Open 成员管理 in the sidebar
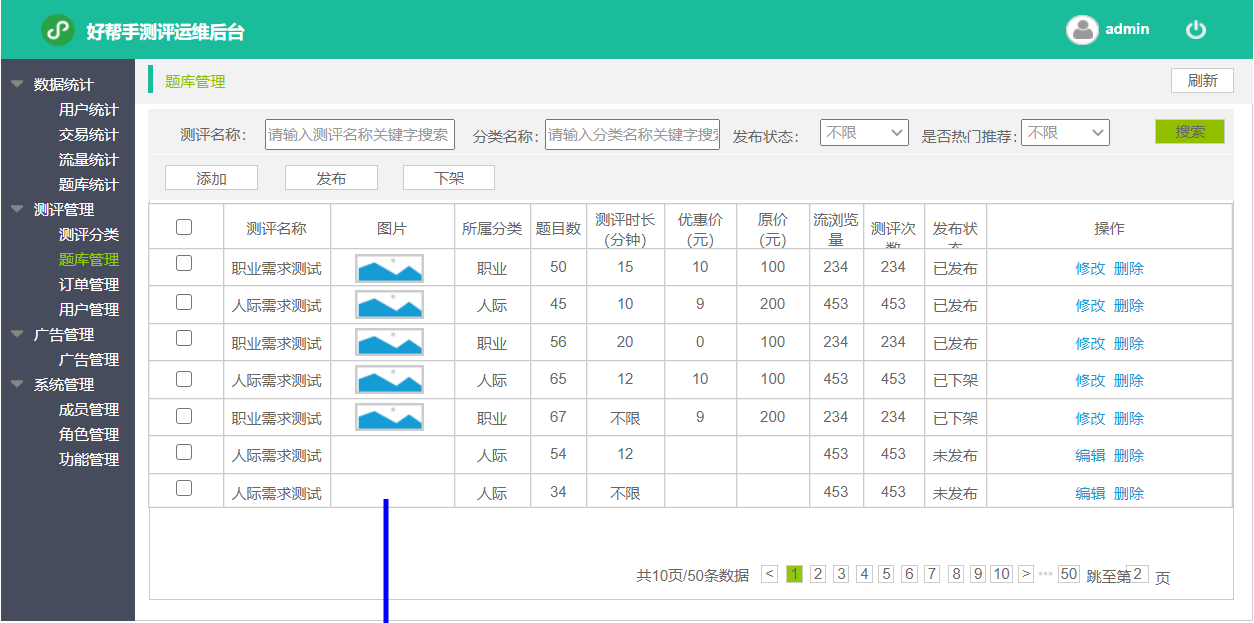Image resolution: width=1254 pixels, height=623 pixels. (x=88, y=410)
